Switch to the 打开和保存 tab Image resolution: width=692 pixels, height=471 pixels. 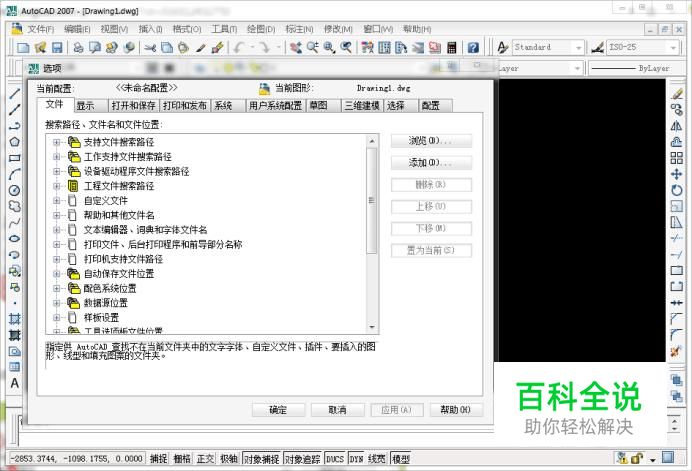(x=134, y=106)
